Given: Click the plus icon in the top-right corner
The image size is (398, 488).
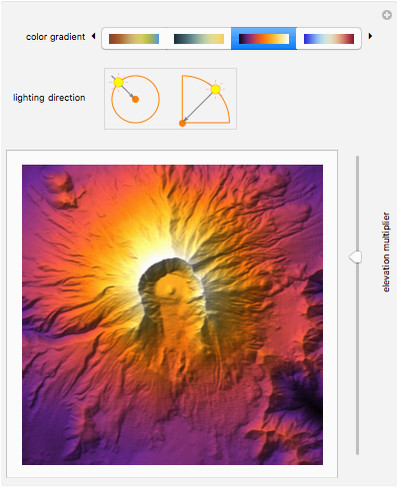Looking at the screenshot, I should [x=387, y=15].
